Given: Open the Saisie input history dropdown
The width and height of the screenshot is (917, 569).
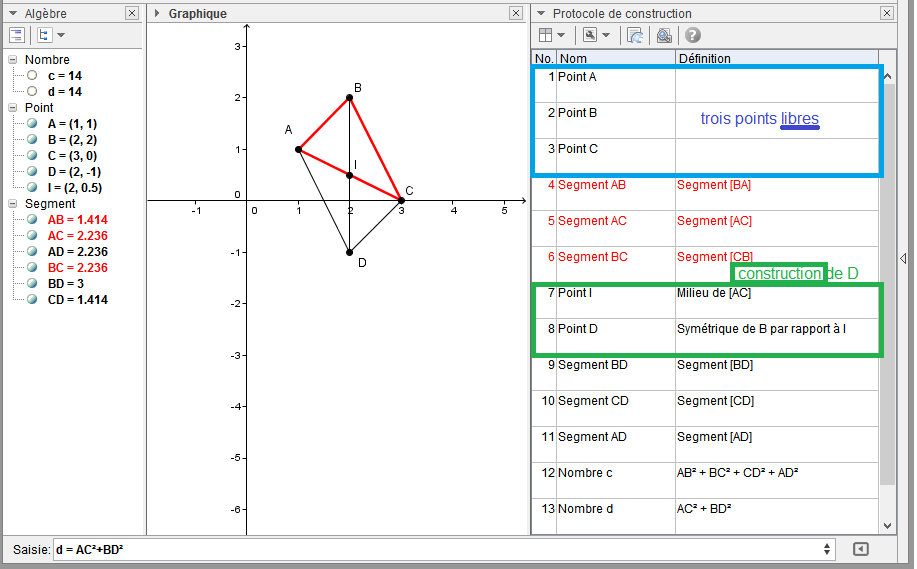Looking at the screenshot, I should pyautogui.click(x=826, y=549).
